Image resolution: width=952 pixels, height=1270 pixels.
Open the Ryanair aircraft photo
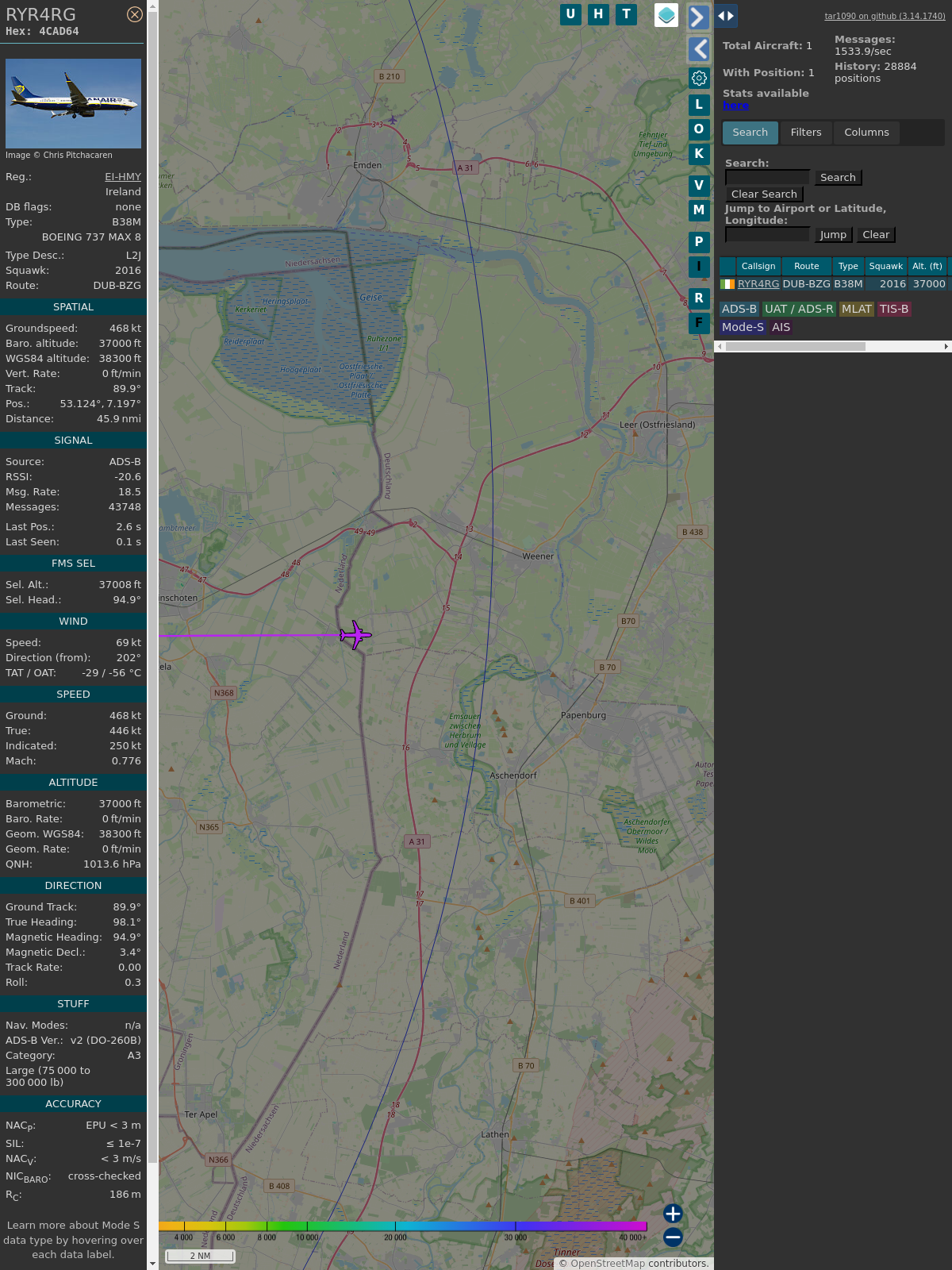click(73, 103)
